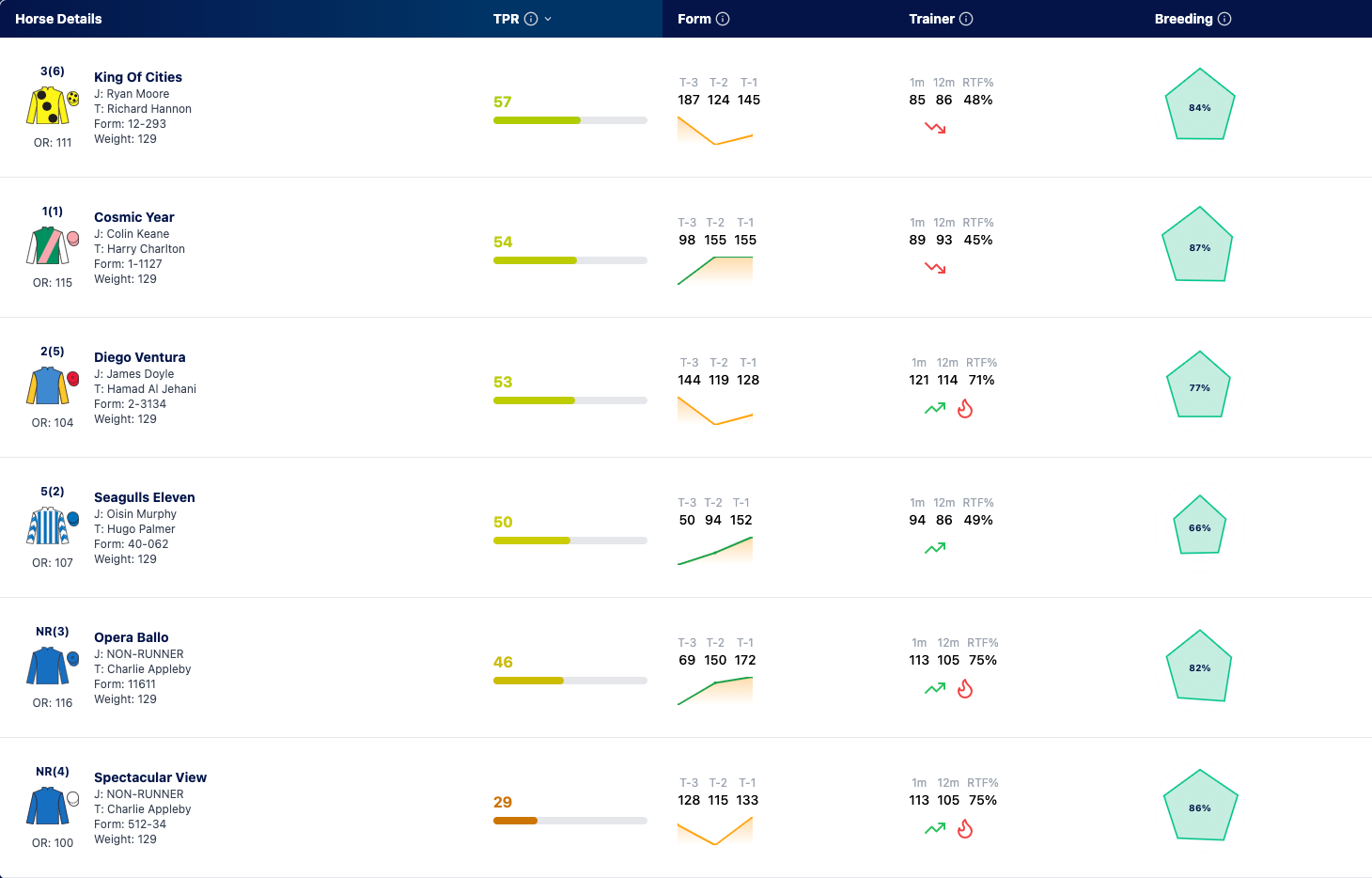The width and height of the screenshot is (1372, 878).
Task: Click King Of Cities yellow jockey silks
Action: coord(52,106)
